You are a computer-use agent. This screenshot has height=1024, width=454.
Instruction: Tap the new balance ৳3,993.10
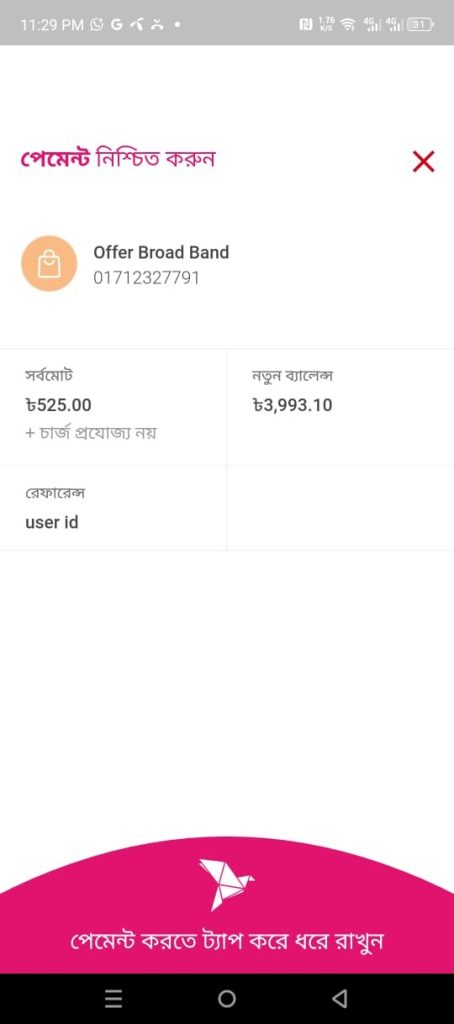click(293, 406)
